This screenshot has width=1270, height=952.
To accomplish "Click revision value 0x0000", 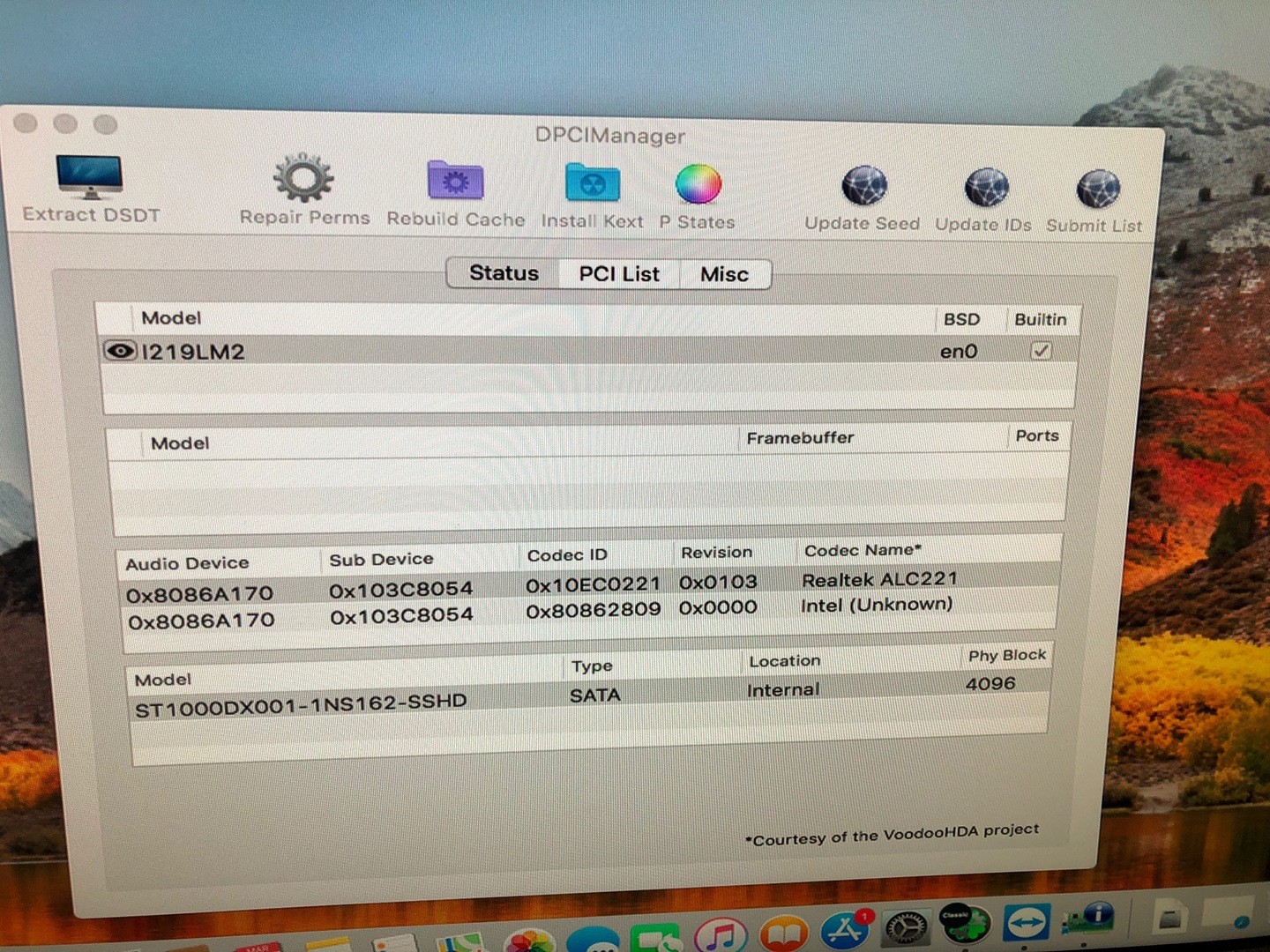I will (x=718, y=607).
